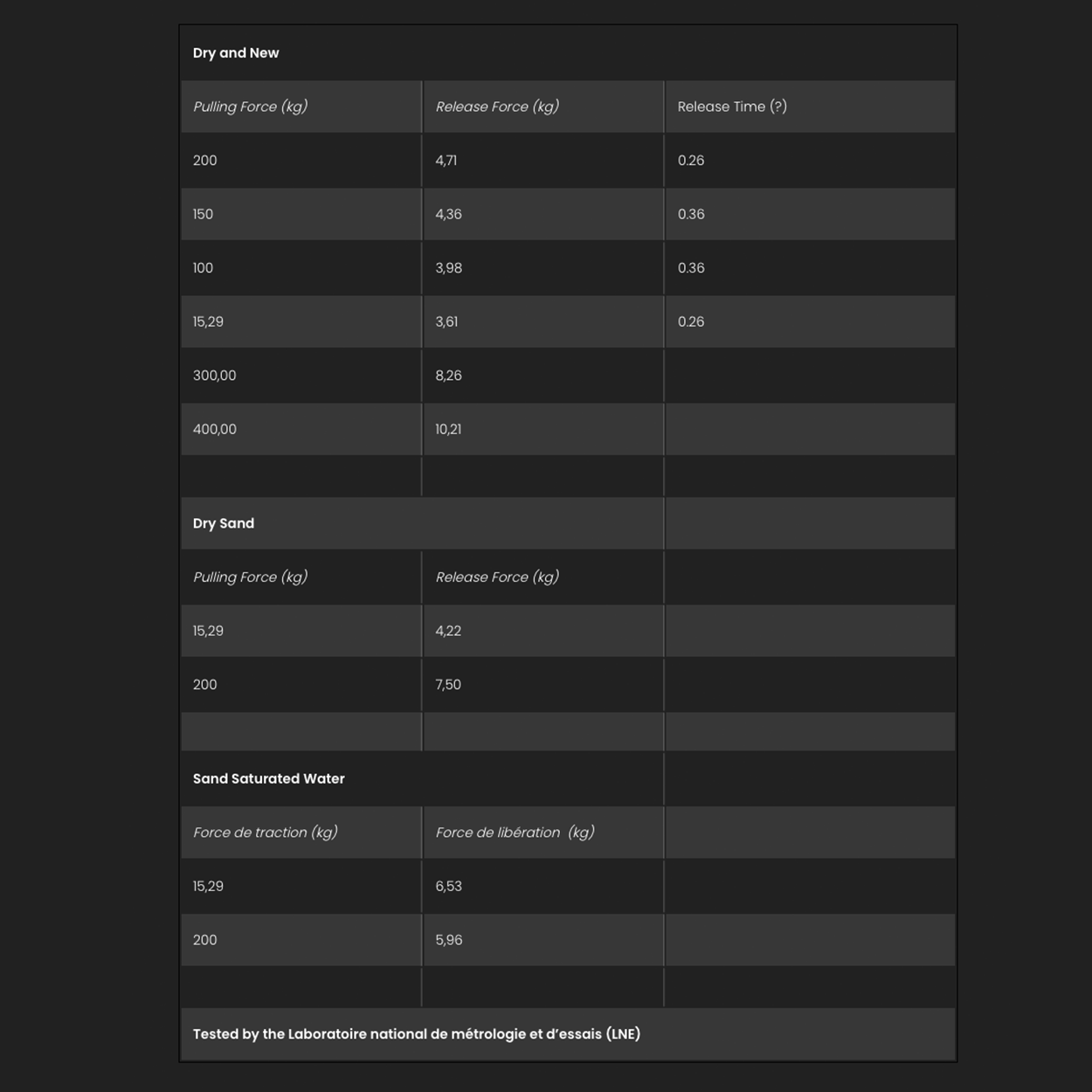
Task: Click the Dry and New section heading
Action: [236, 53]
